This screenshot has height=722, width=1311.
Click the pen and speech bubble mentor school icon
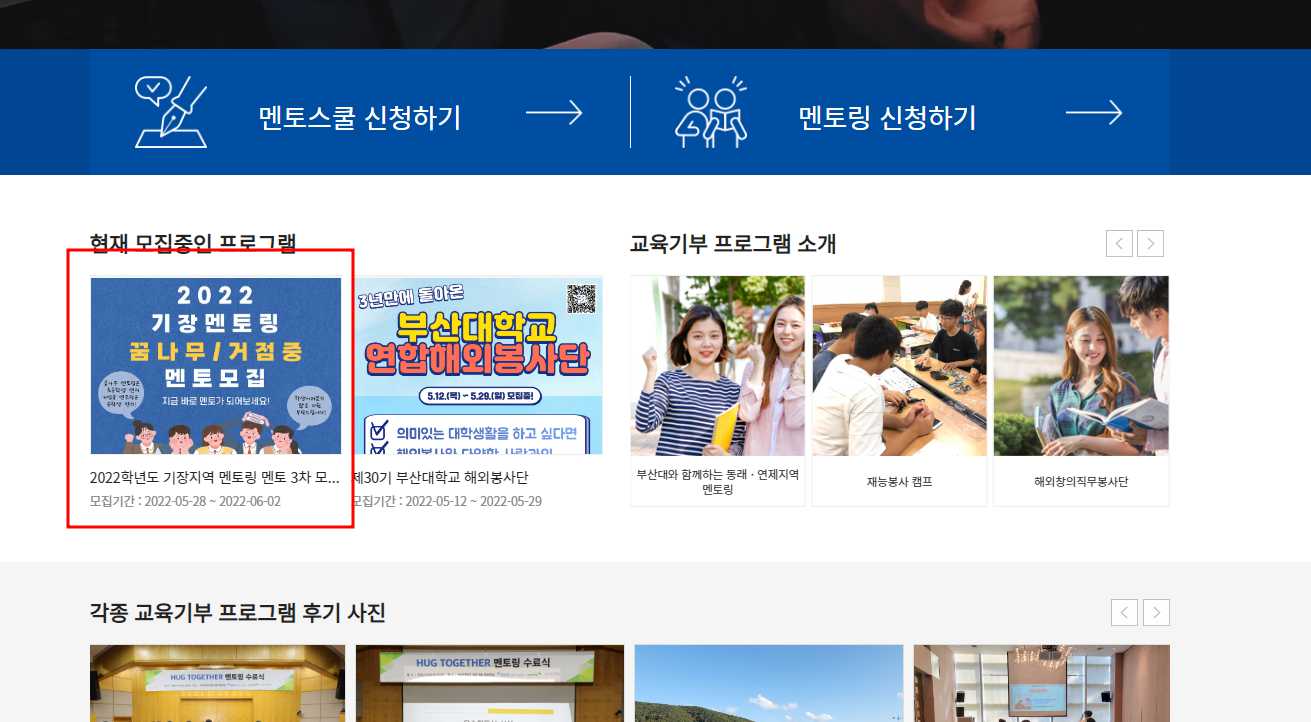point(171,112)
